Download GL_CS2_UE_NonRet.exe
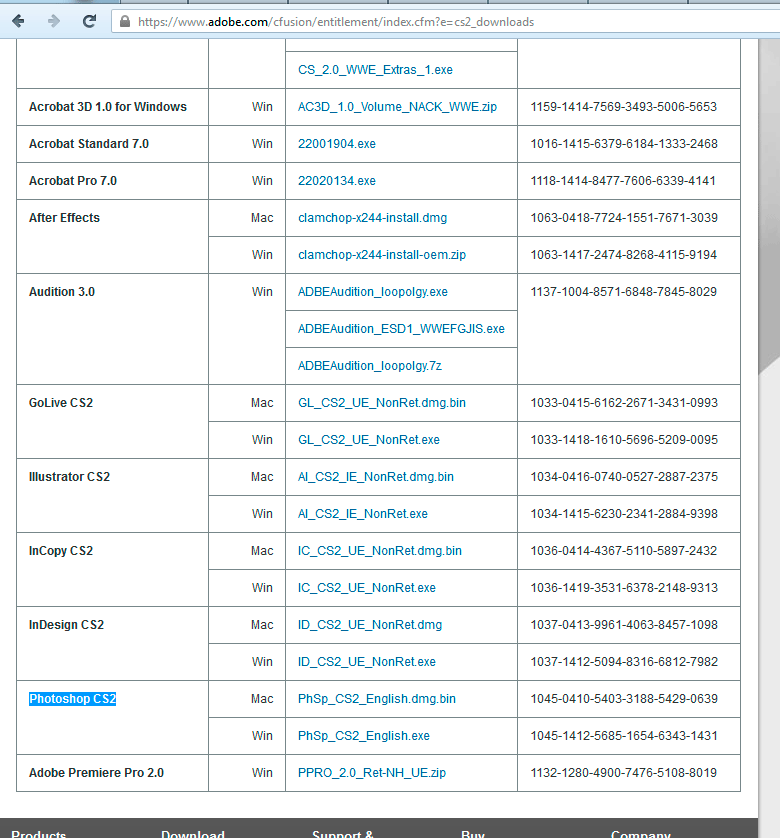Image resolution: width=780 pixels, height=838 pixels. tap(369, 440)
